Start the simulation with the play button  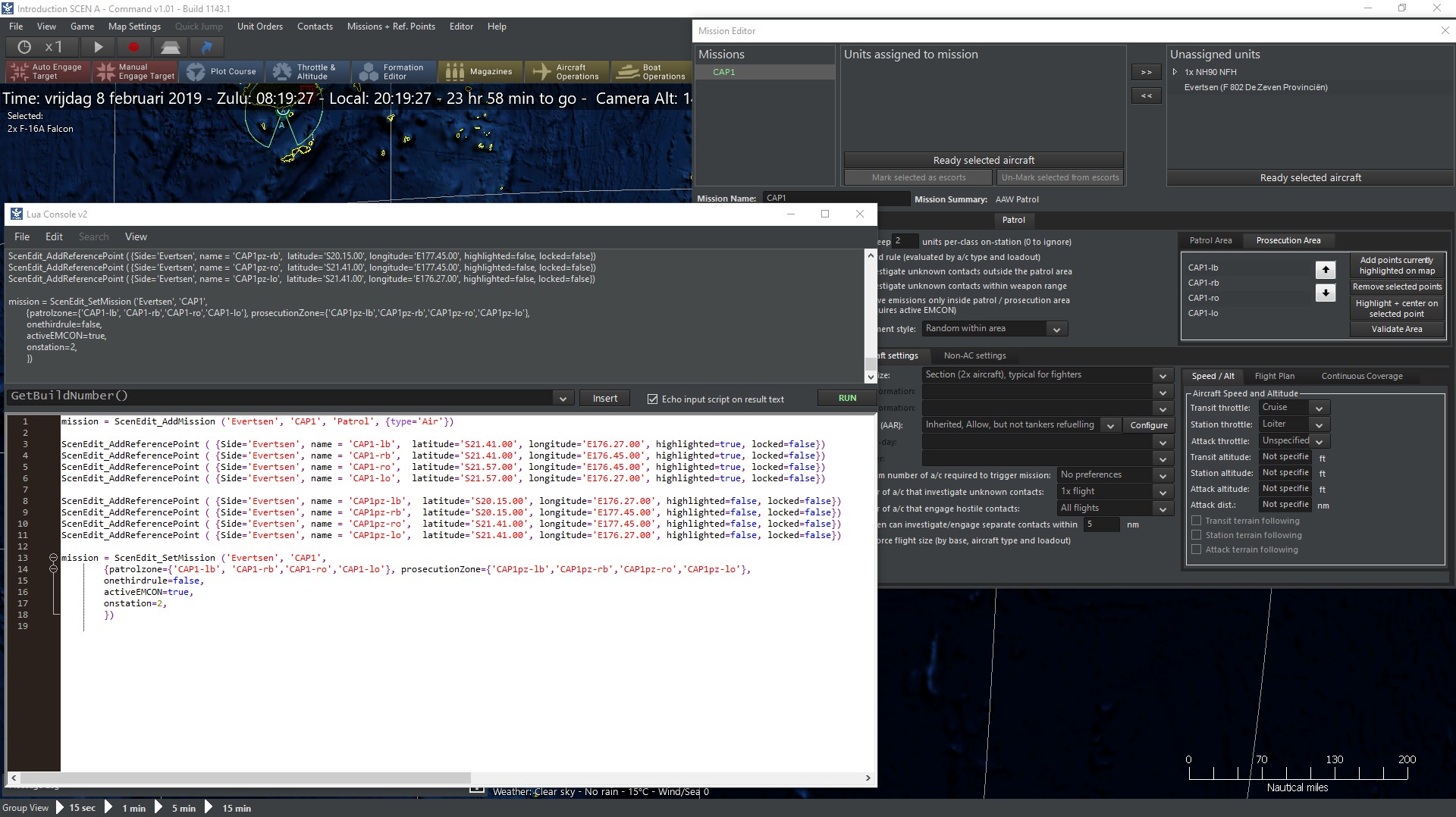pyautogui.click(x=98, y=47)
